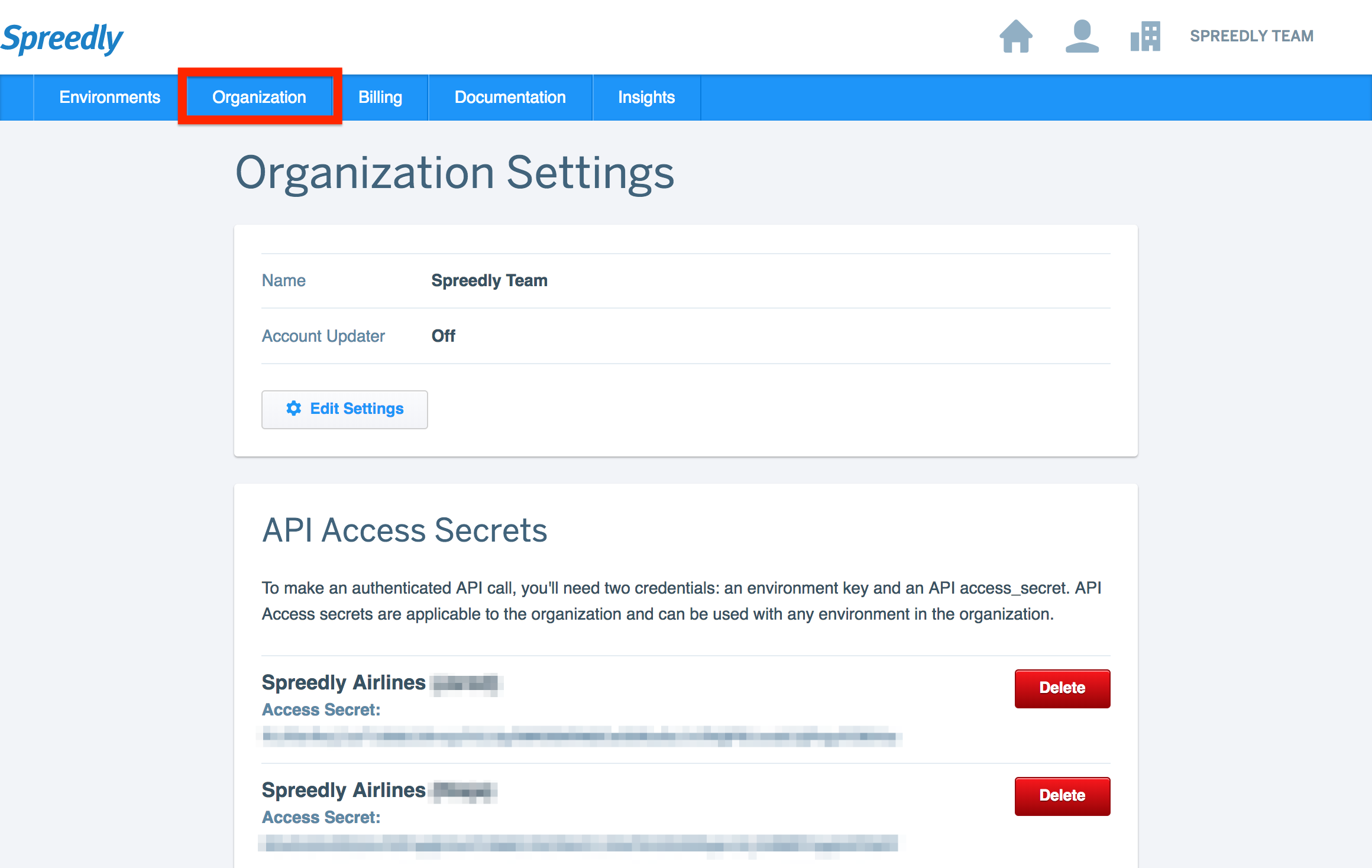Click the first Access Secret label
Image resolution: width=1372 pixels, height=868 pixels.
[x=321, y=710]
